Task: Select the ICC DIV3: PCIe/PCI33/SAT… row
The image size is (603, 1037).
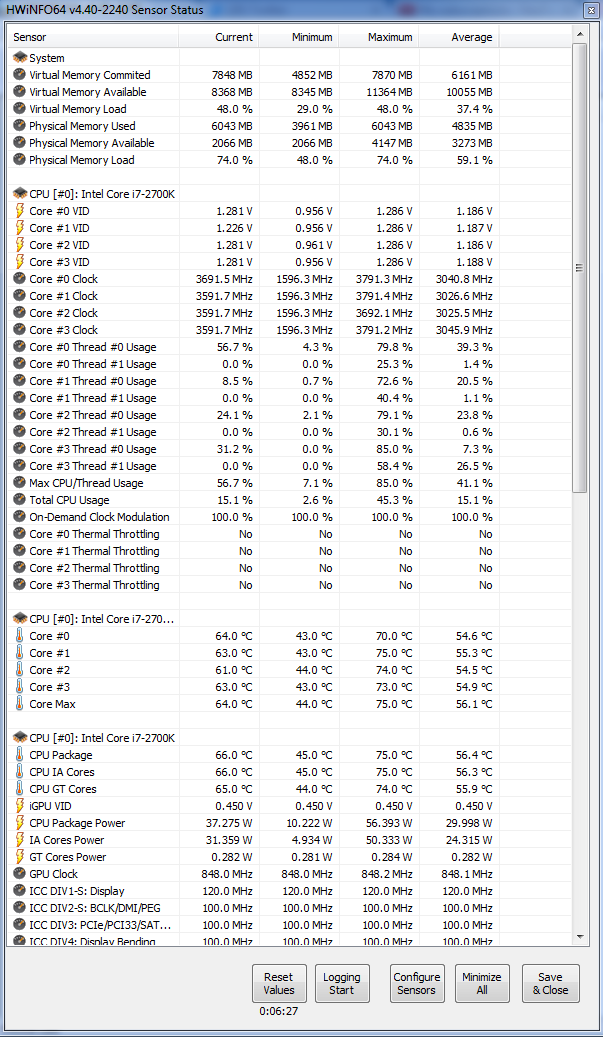Action: click(x=290, y=925)
